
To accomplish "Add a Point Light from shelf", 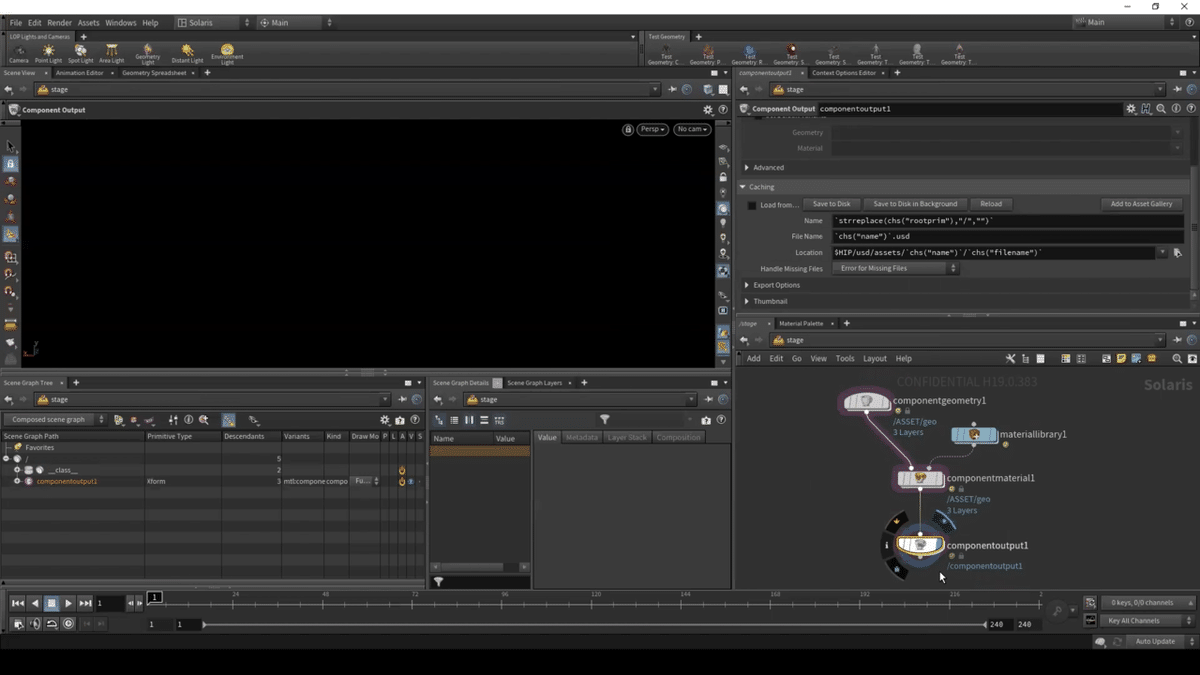I will point(48,53).
